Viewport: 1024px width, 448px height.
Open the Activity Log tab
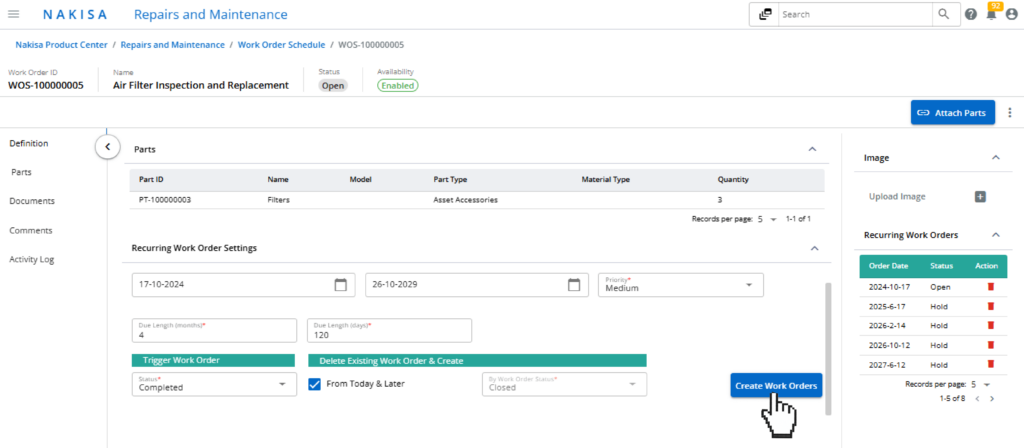click(x=33, y=259)
